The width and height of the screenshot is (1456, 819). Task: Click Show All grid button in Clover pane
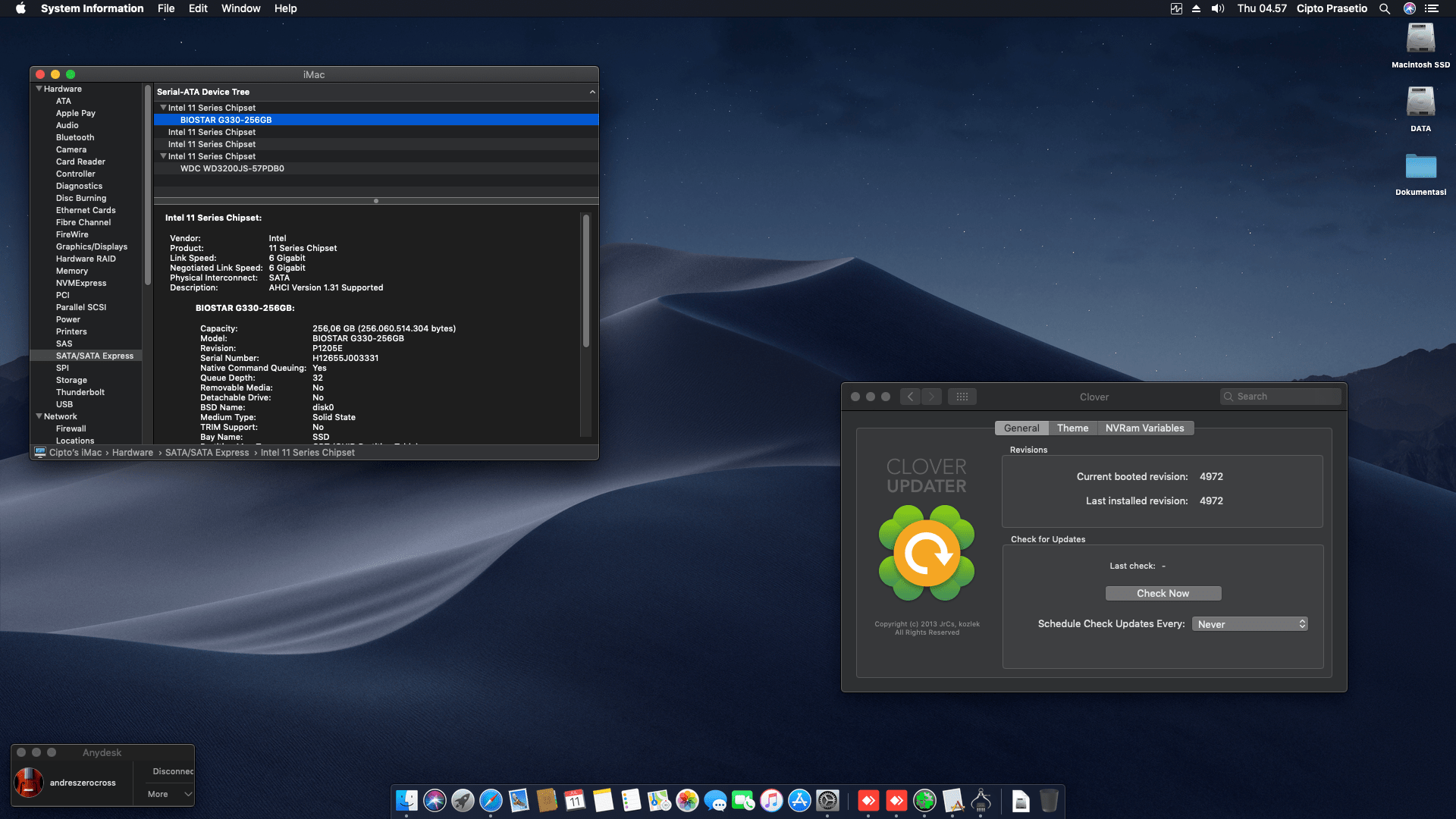(962, 397)
